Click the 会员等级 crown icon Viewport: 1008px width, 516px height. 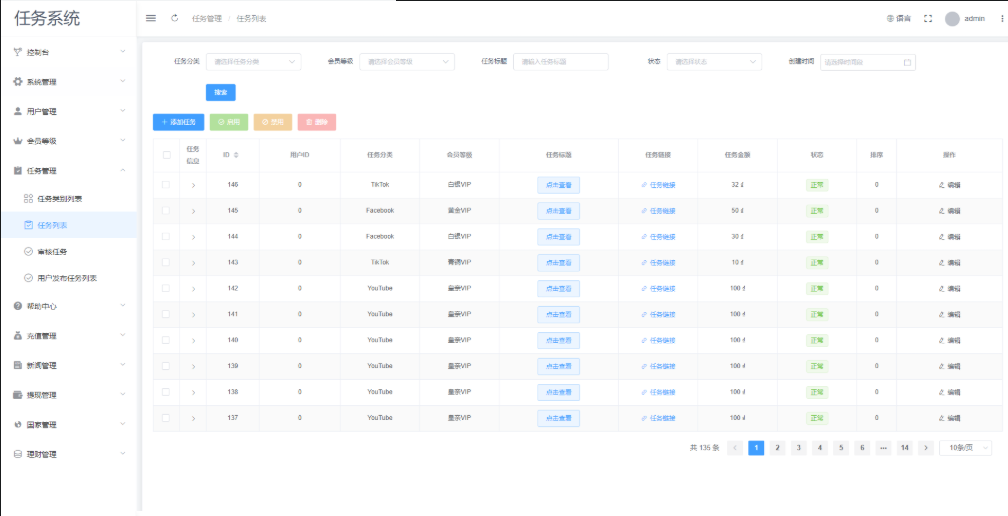tap(17, 141)
